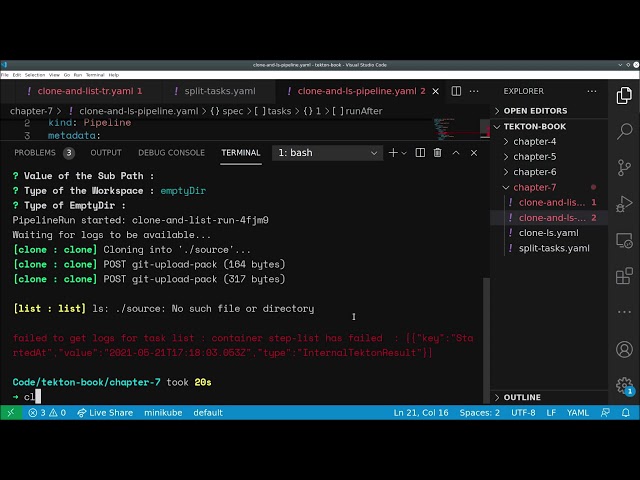
Task: Open the Search view icon
Action: click(624, 131)
